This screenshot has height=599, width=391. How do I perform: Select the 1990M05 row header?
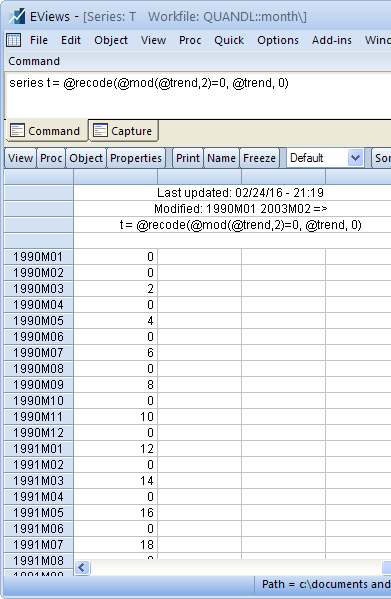click(x=39, y=321)
